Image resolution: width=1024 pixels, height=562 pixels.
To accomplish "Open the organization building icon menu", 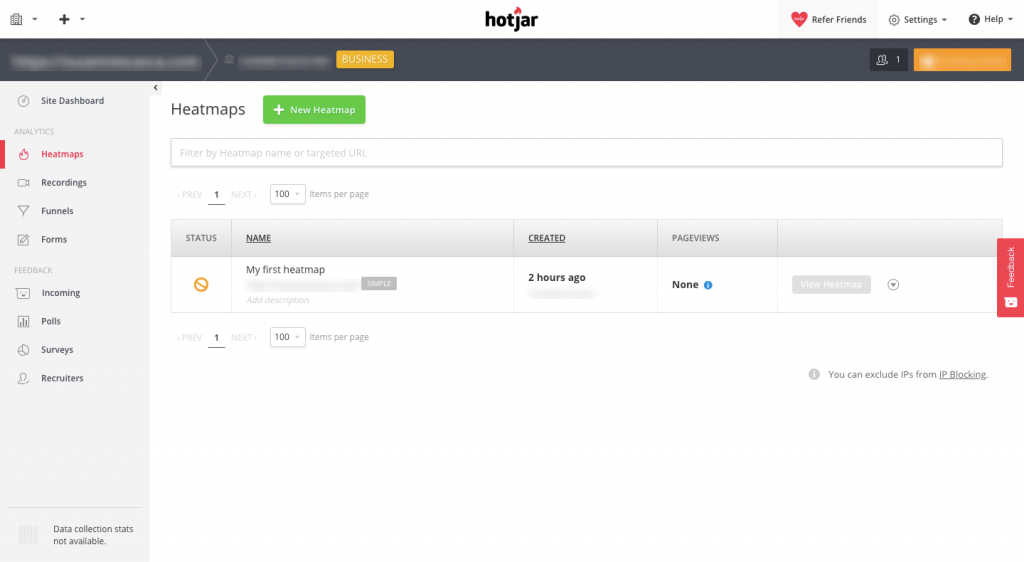I will (16, 20).
